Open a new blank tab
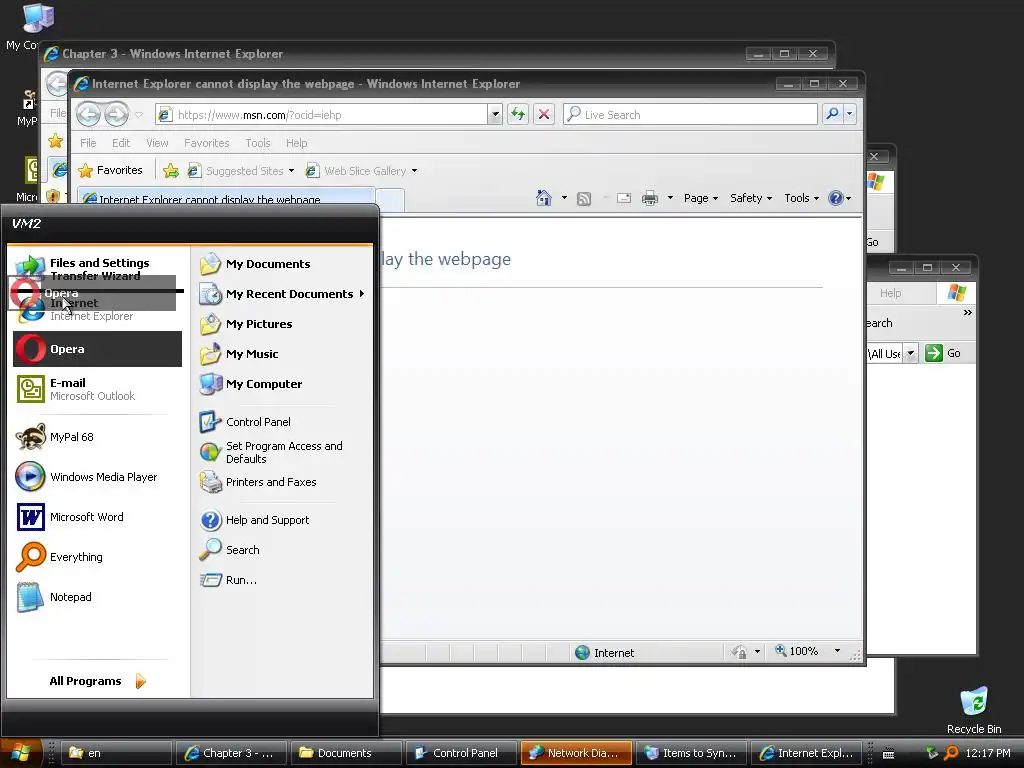The image size is (1024, 768). tap(391, 199)
